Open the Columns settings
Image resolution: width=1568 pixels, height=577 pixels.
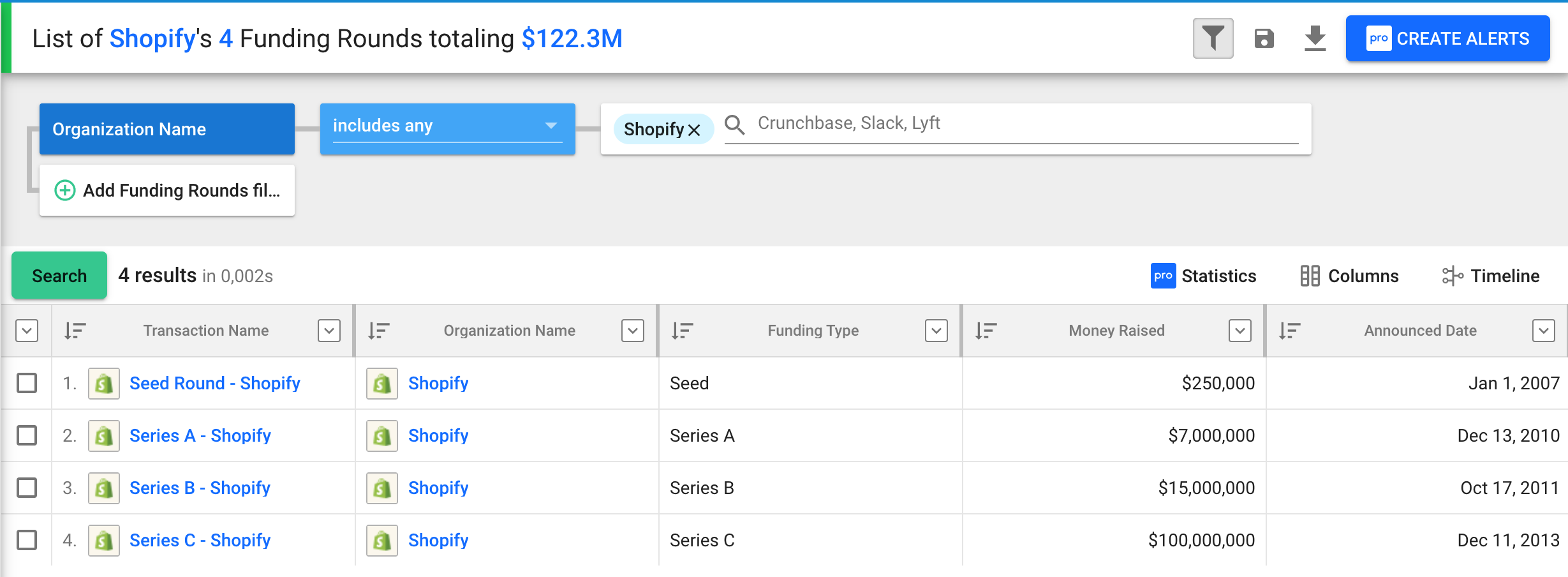(1349, 276)
